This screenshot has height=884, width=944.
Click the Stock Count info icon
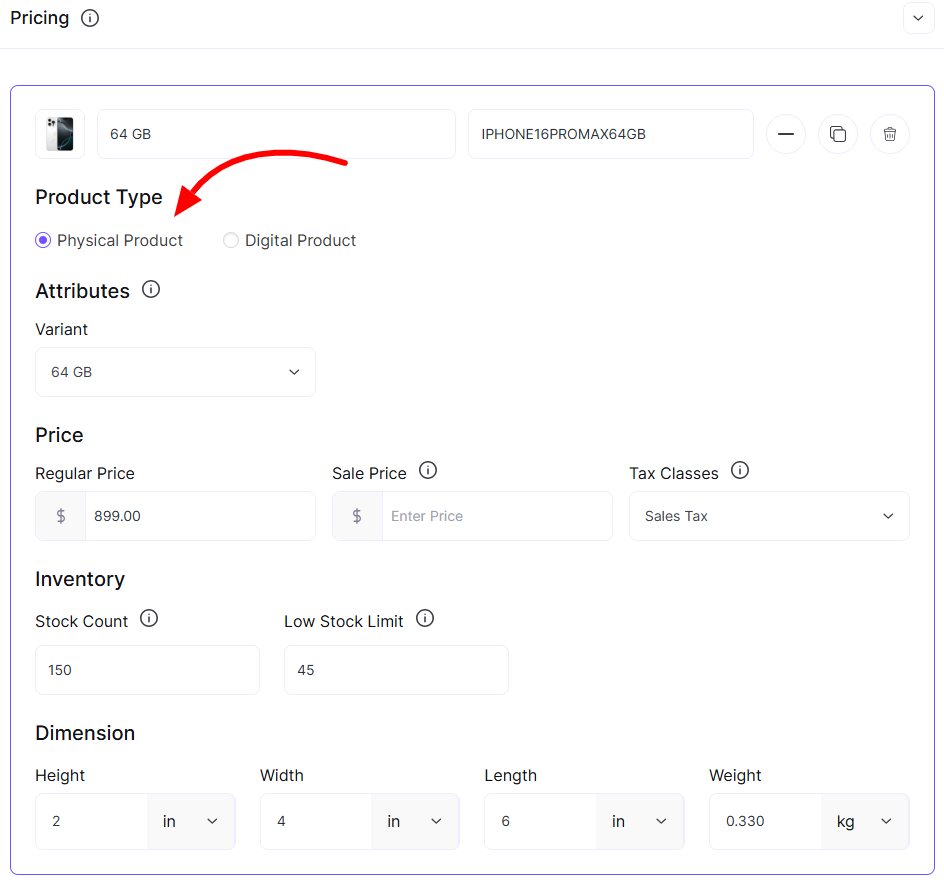(x=149, y=618)
